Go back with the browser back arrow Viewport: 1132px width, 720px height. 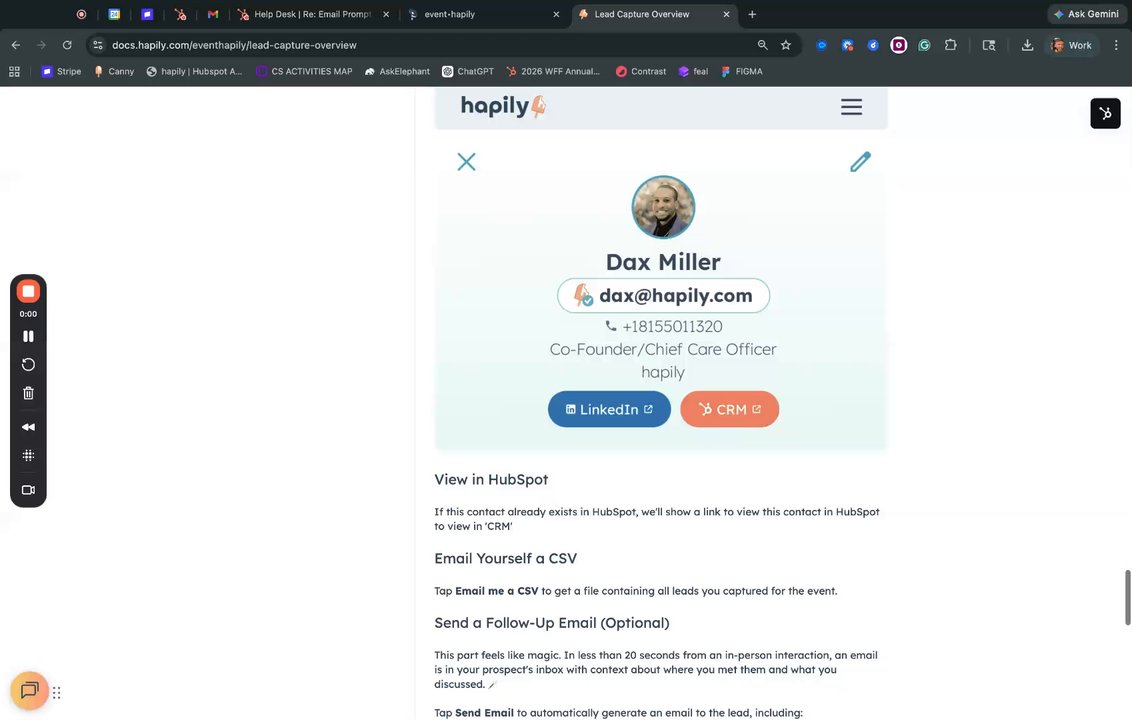click(x=16, y=45)
